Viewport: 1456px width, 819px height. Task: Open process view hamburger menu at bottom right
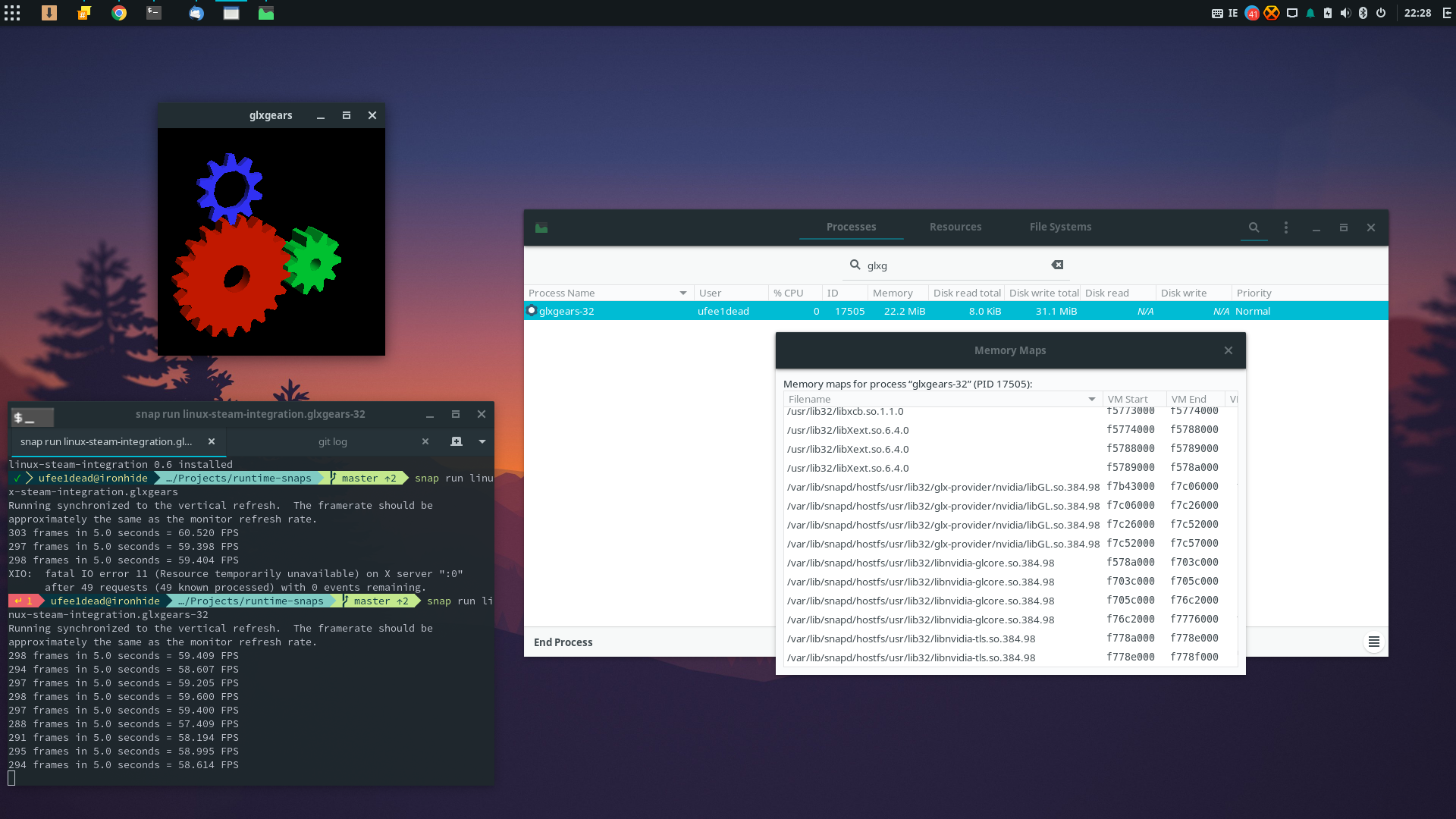pyautogui.click(x=1373, y=642)
